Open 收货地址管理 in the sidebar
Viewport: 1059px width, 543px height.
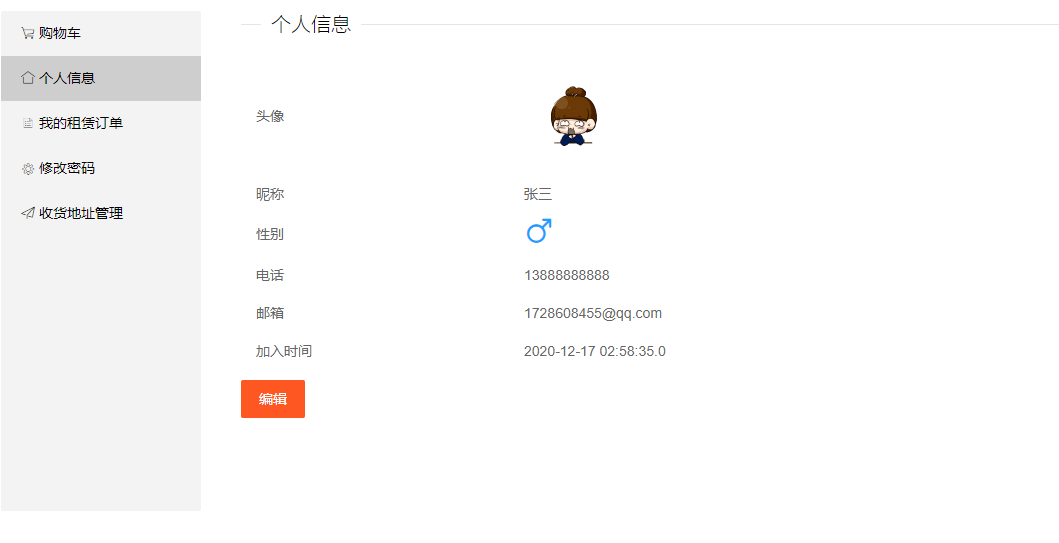point(101,213)
